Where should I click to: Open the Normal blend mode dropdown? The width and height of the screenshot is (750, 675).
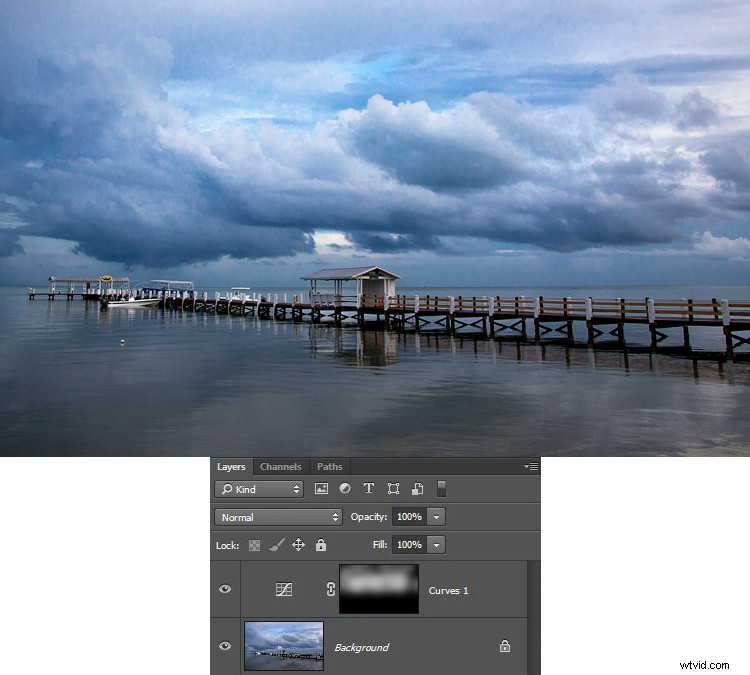point(278,517)
